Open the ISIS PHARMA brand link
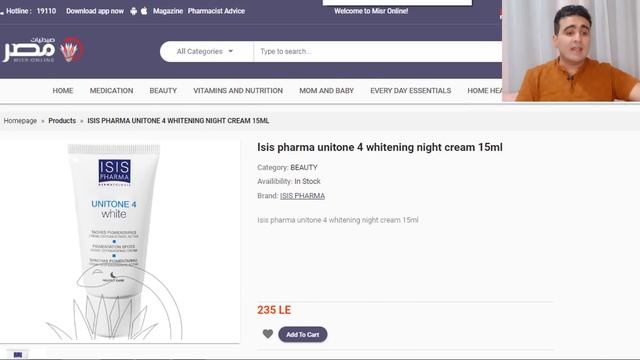The image size is (640, 360). (x=302, y=196)
